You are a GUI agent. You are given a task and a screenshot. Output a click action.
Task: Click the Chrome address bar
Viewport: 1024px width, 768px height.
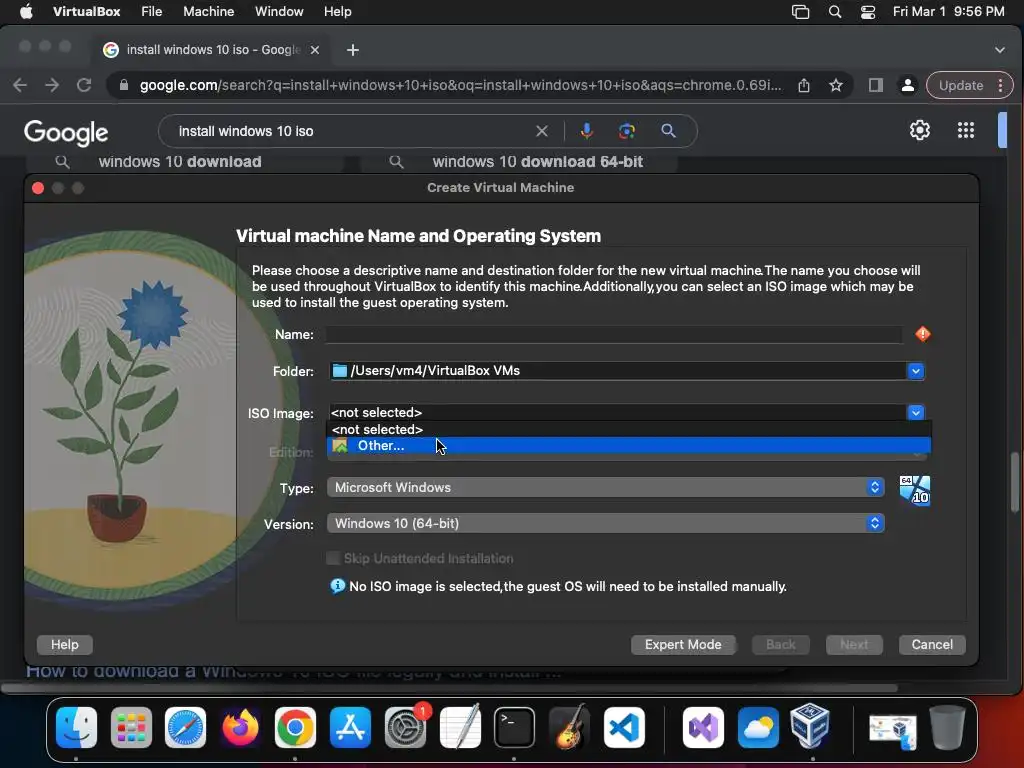tap(460, 86)
